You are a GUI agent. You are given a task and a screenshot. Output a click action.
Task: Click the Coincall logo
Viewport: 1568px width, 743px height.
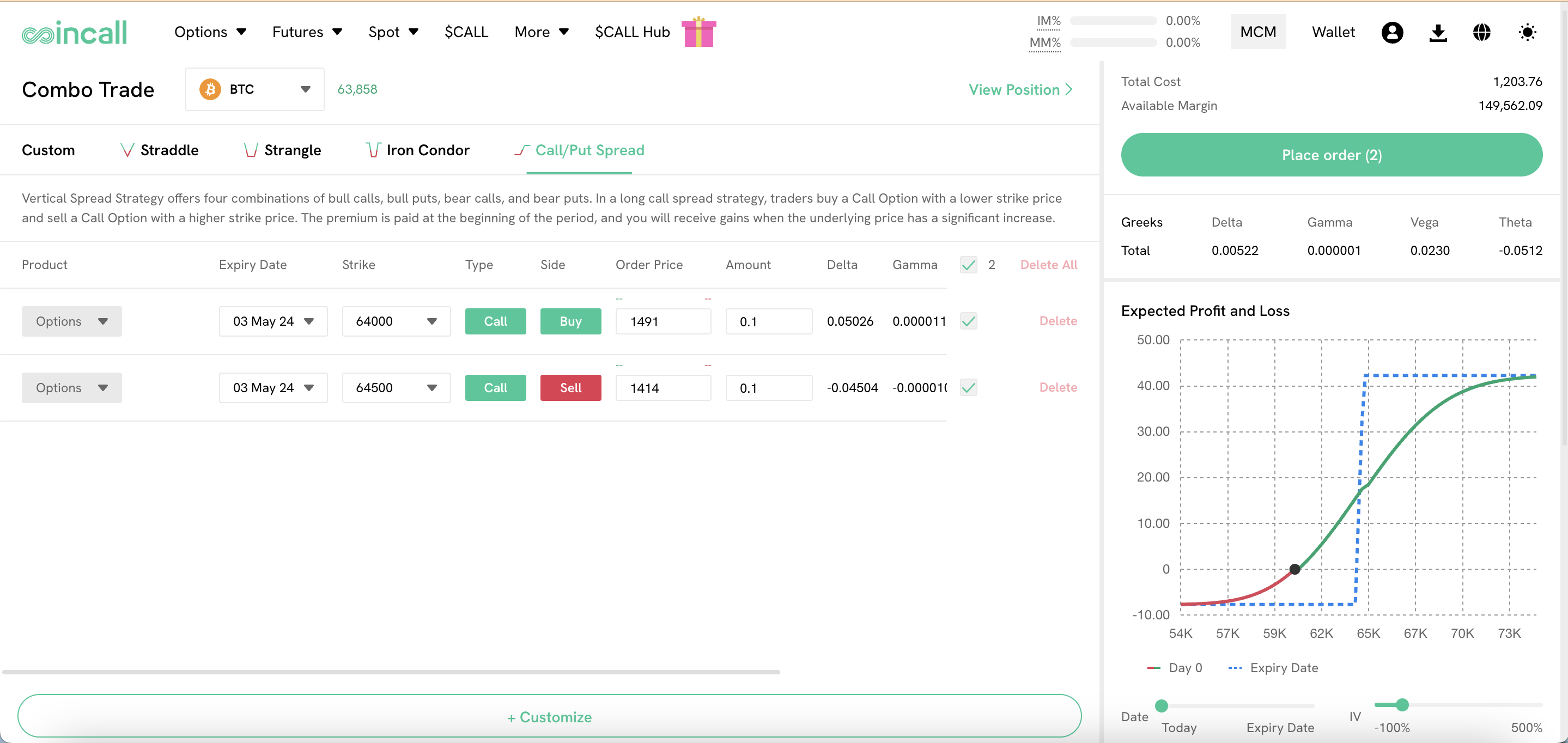click(74, 32)
